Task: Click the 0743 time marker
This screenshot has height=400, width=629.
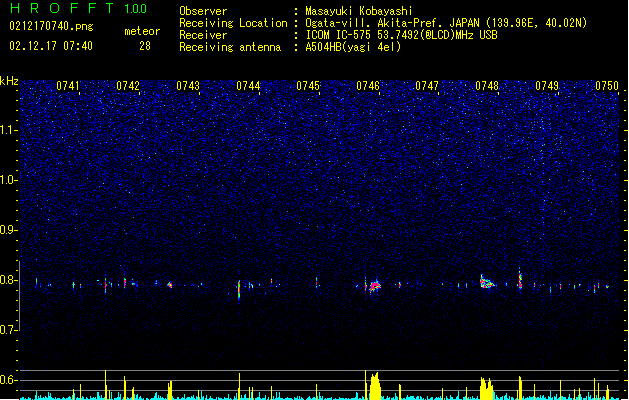Action: coord(188,86)
